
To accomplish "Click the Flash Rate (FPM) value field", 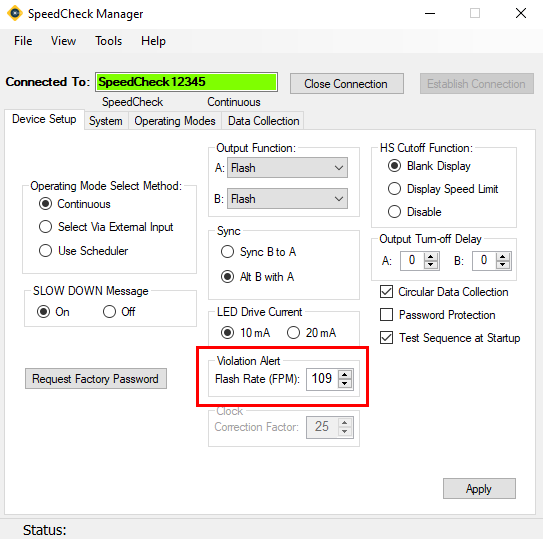I will tap(322, 379).
